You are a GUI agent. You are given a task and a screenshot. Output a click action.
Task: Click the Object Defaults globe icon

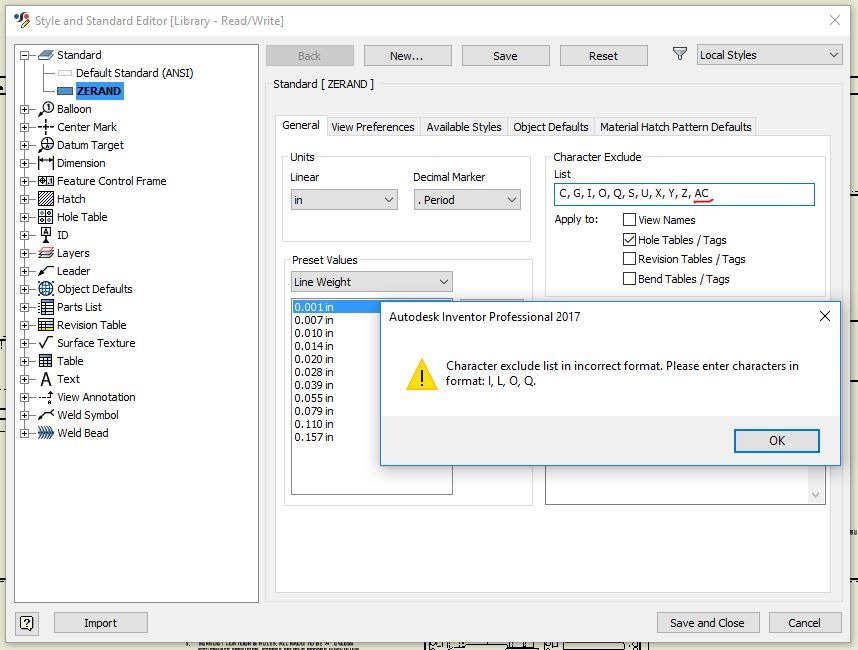point(46,289)
